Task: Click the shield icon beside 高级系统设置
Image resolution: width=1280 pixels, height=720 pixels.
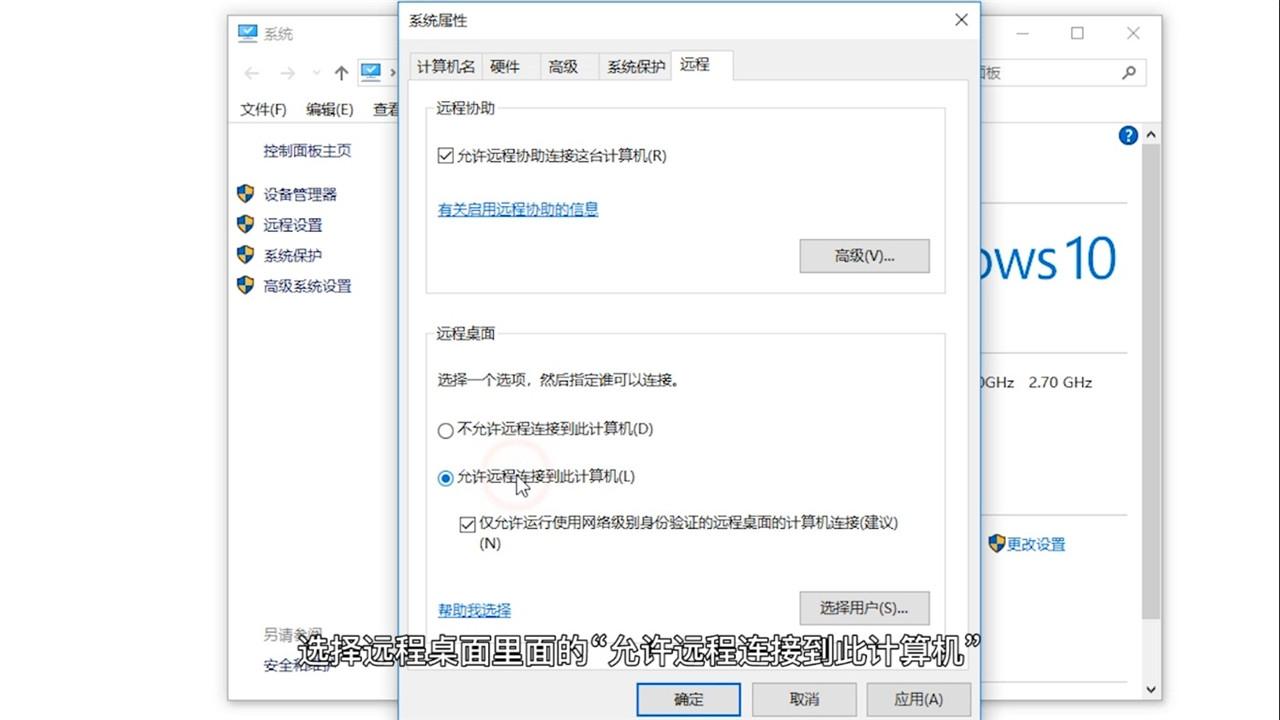Action: [x=245, y=285]
